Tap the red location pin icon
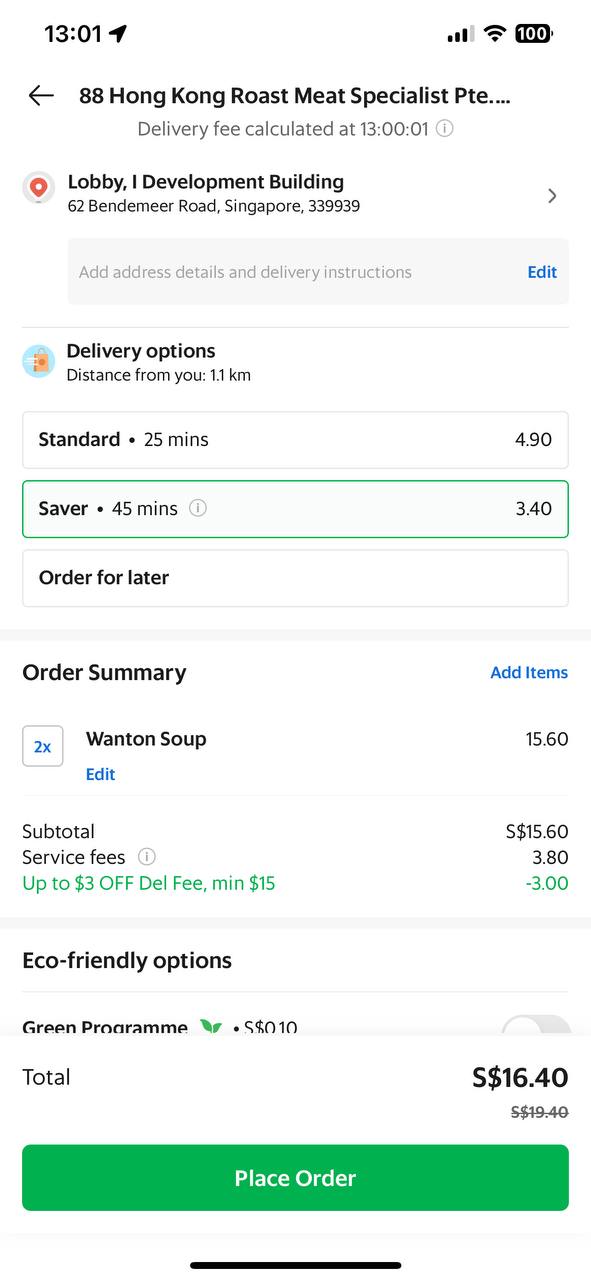591x1280 pixels. [x=39, y=187]
